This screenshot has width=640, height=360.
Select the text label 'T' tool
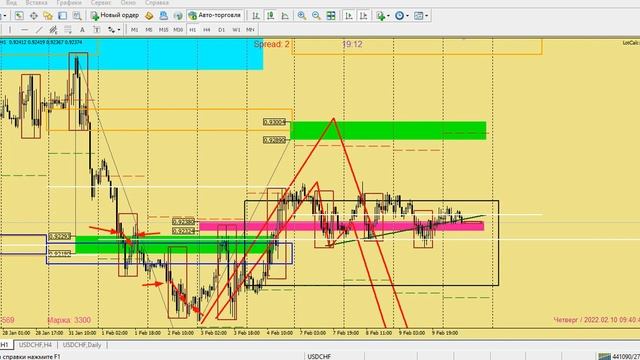[x=97, y=30]
